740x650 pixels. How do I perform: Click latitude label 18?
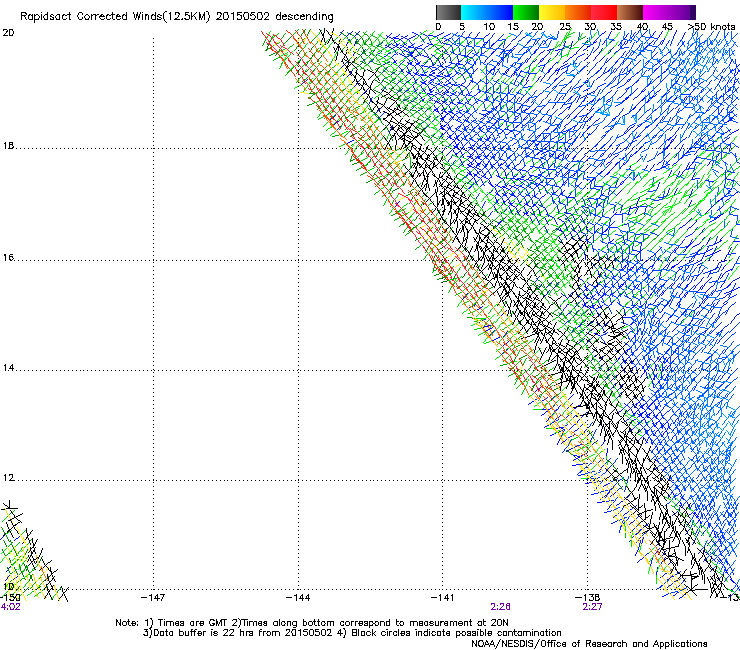pos(8,146)
